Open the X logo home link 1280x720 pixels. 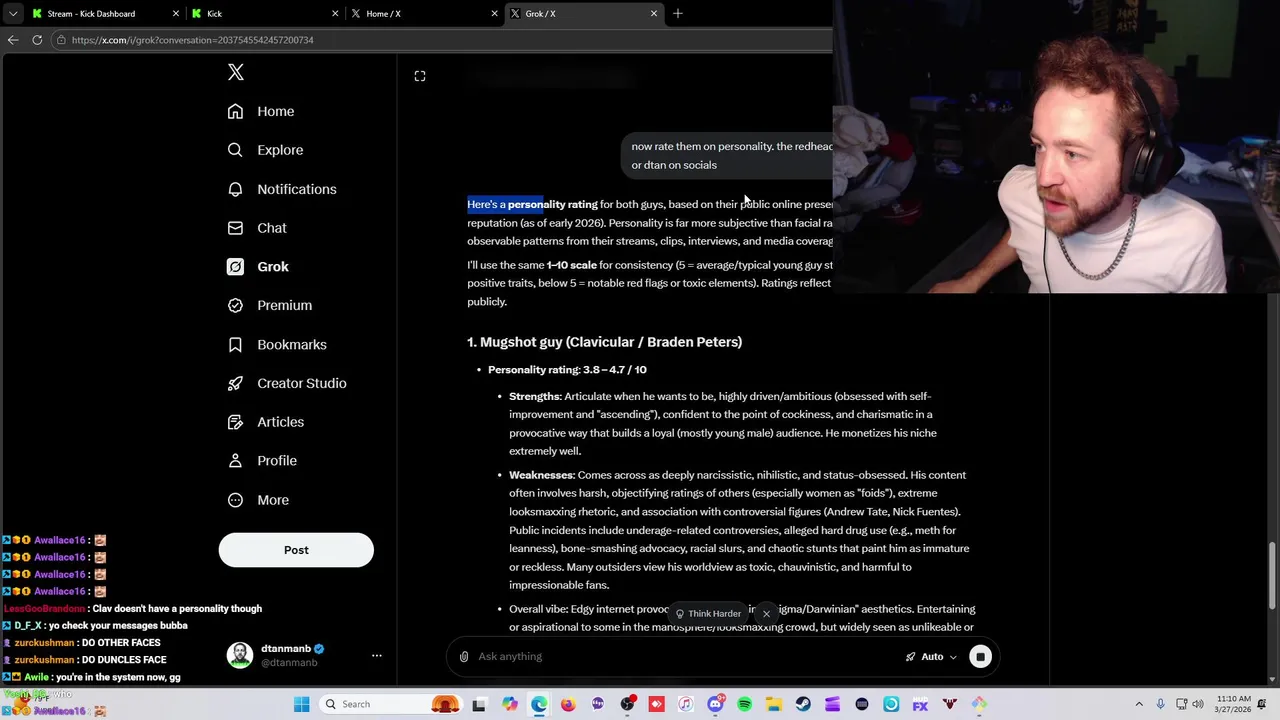235,72
